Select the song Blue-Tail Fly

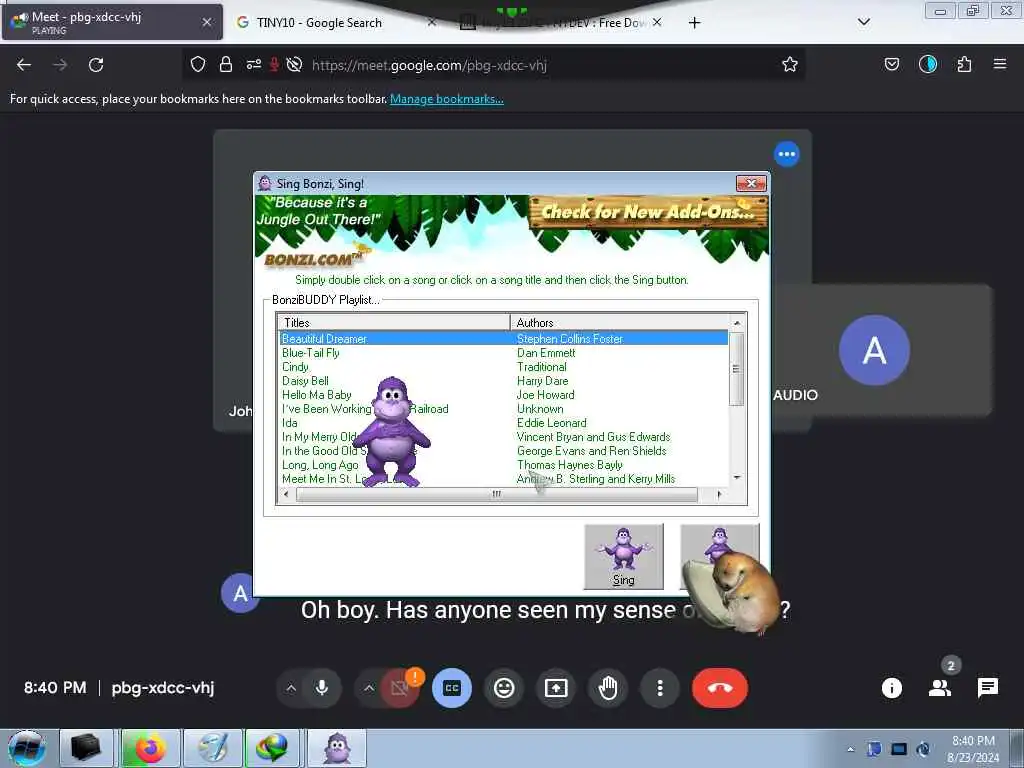(311, 353)
